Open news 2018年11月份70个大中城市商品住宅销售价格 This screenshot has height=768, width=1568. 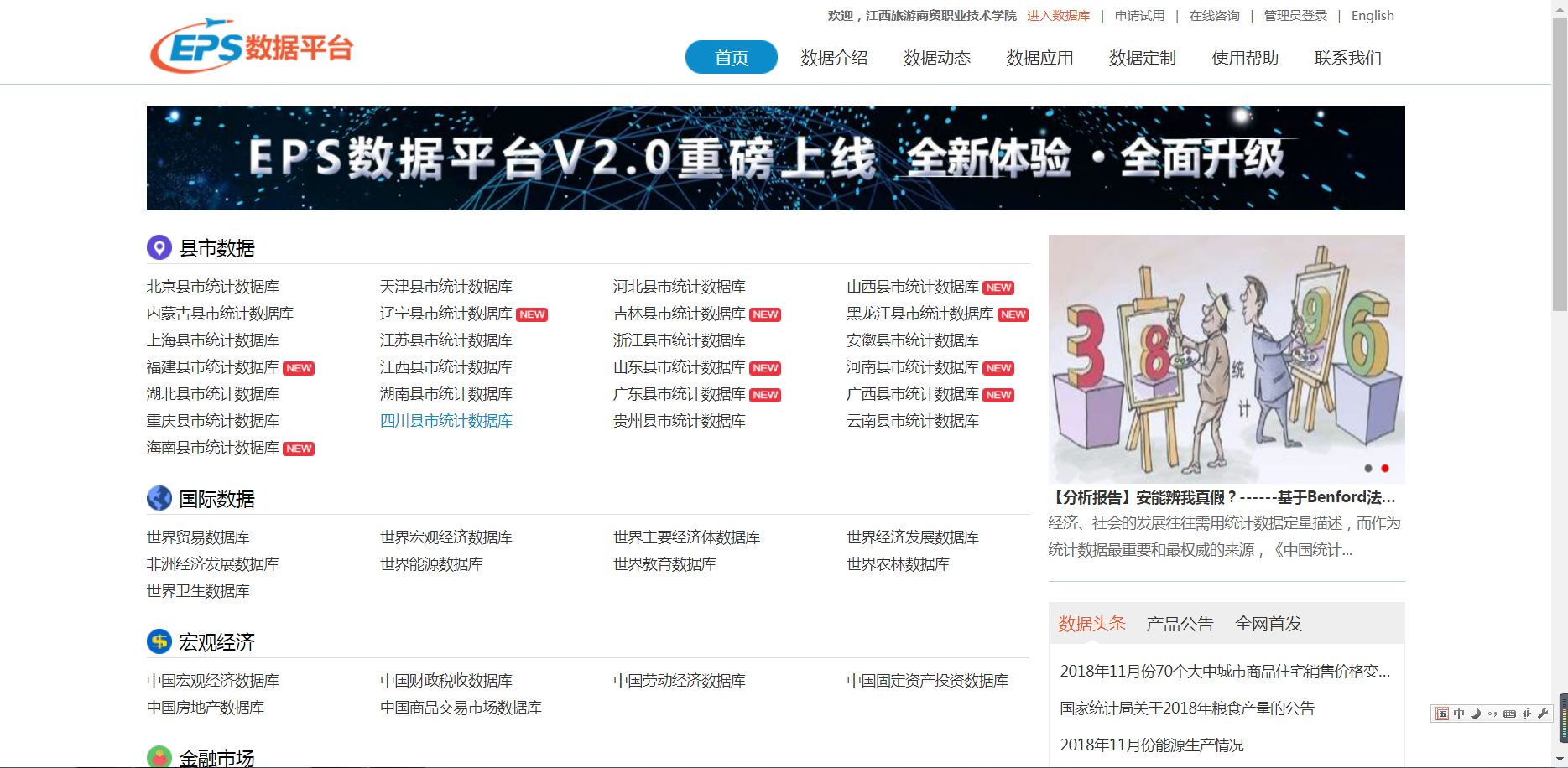[1225, 672]
